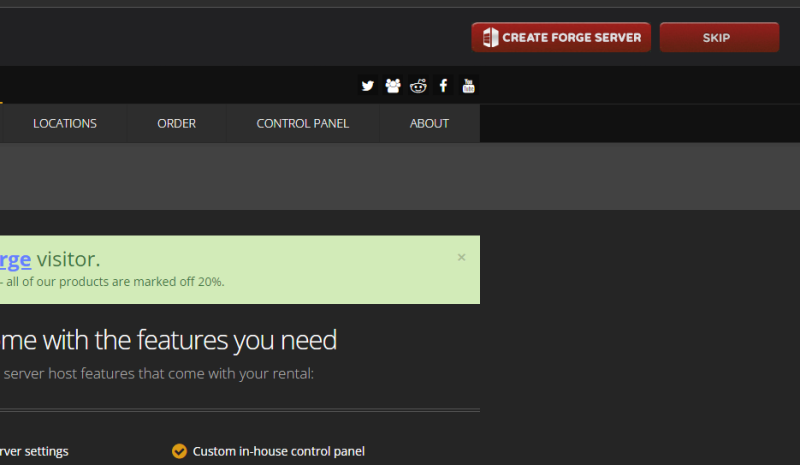Screen dimensions: 800x465
Task: Open the Locations menu item
Action: pyautogui.click(x=65, y=124)
